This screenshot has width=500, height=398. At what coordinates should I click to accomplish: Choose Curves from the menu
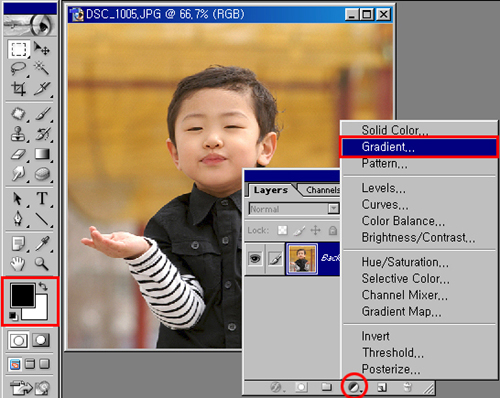click(x=419, y=205)
